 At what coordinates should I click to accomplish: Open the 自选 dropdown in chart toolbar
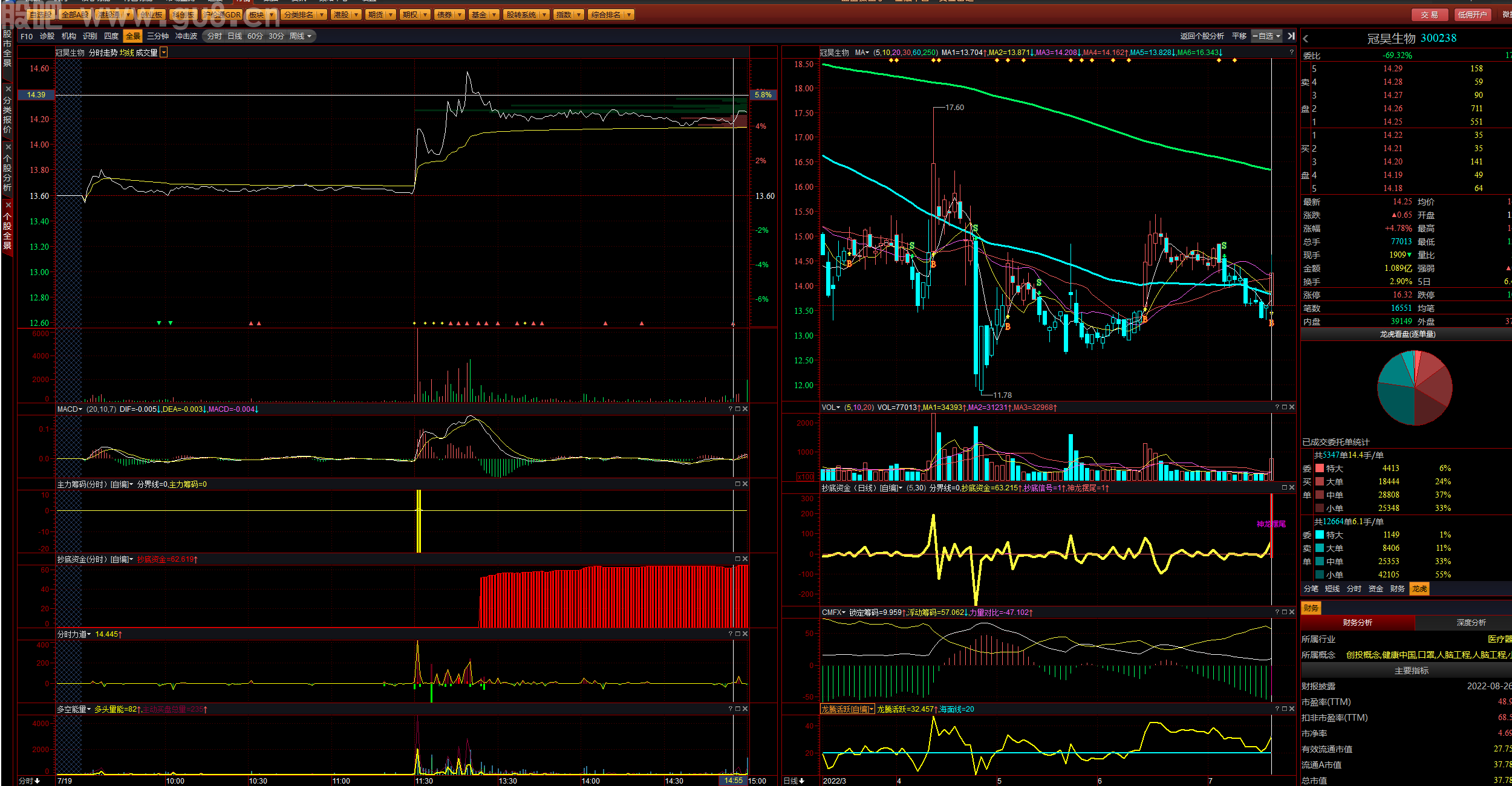coord(1267,36)
